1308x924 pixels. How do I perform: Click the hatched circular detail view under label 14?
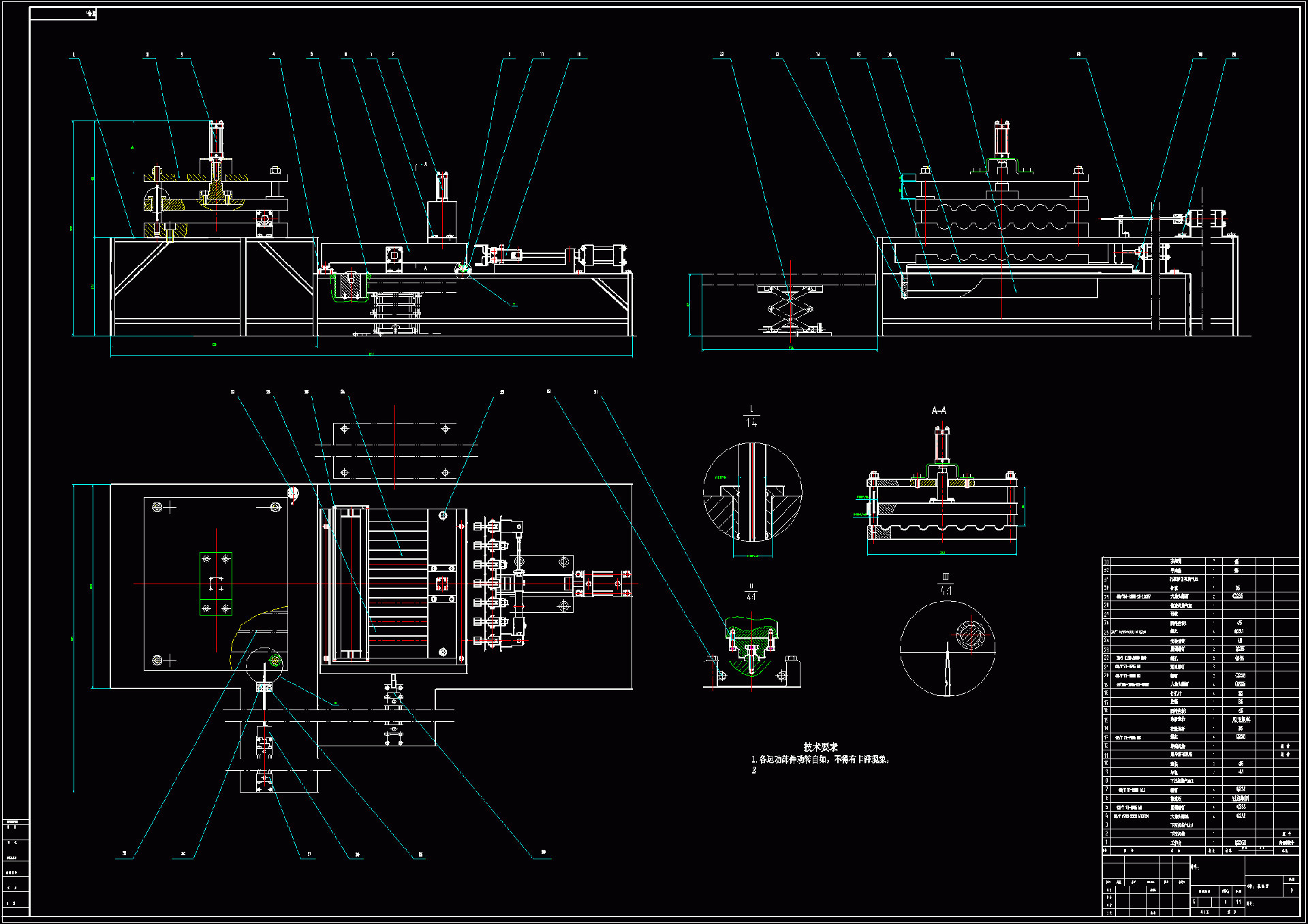pos(752,492)
